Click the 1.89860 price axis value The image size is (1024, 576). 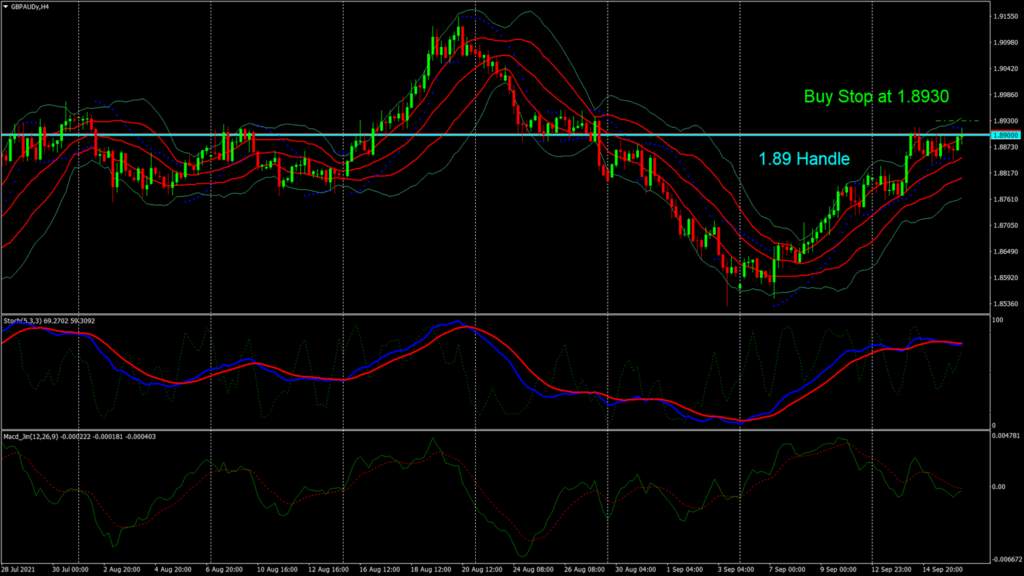tap(1006, 95)
